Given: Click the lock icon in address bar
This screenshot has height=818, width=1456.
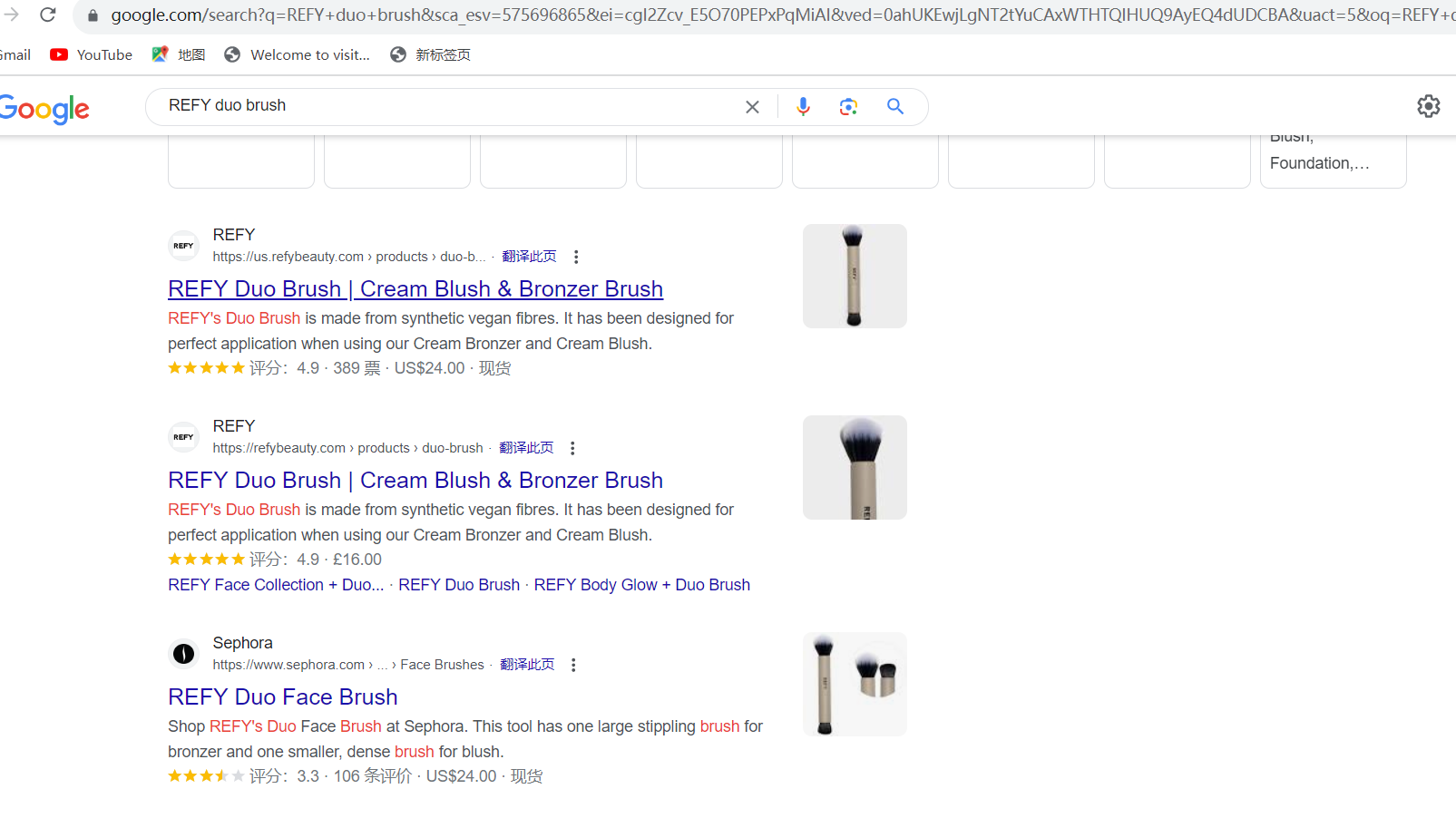Looking at the screenshot, I should 93,15.
